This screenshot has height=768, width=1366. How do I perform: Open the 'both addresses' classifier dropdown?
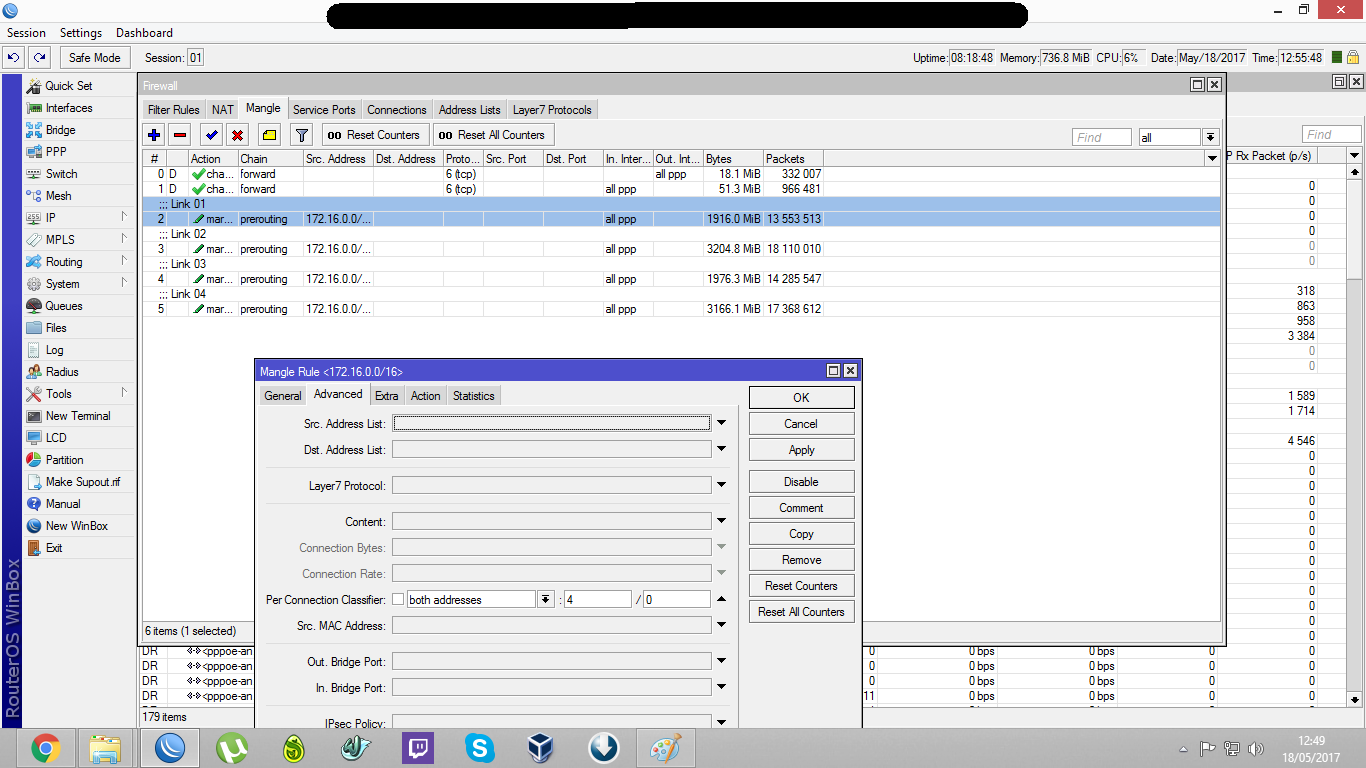click(546, 600)
